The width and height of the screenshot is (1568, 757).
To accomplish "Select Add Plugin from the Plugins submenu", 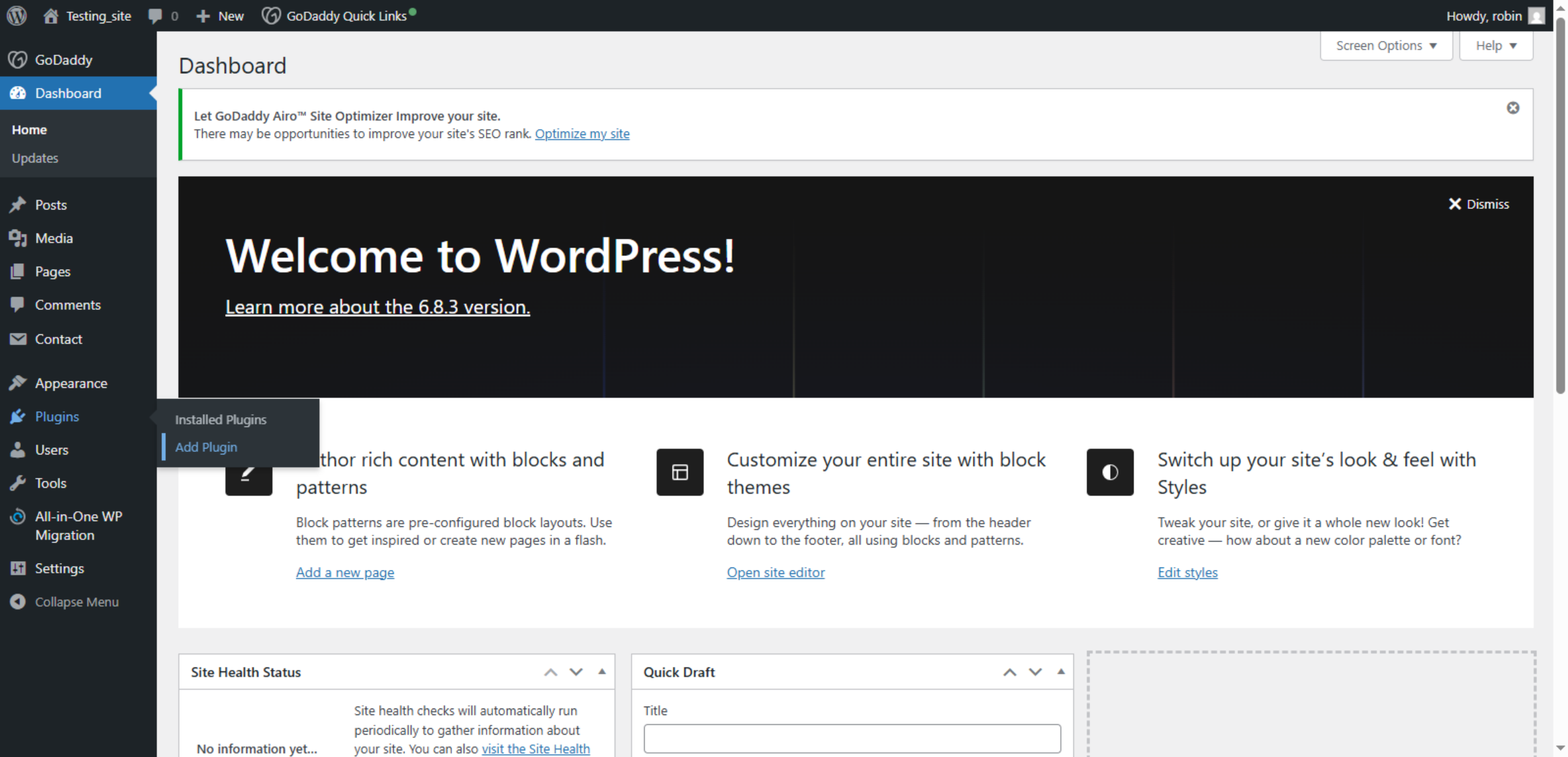I will pos(206,447).
